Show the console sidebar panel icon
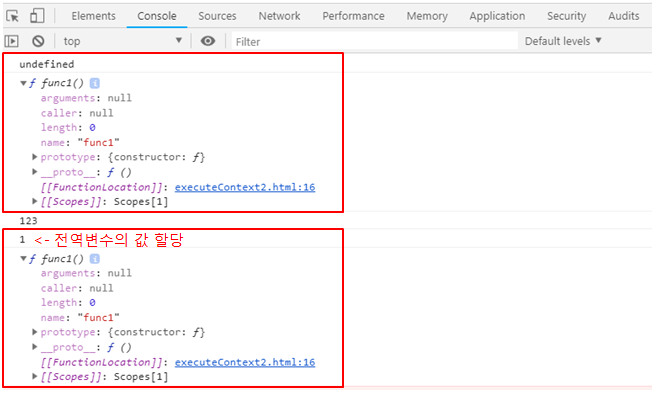 [x=12, y=41]
